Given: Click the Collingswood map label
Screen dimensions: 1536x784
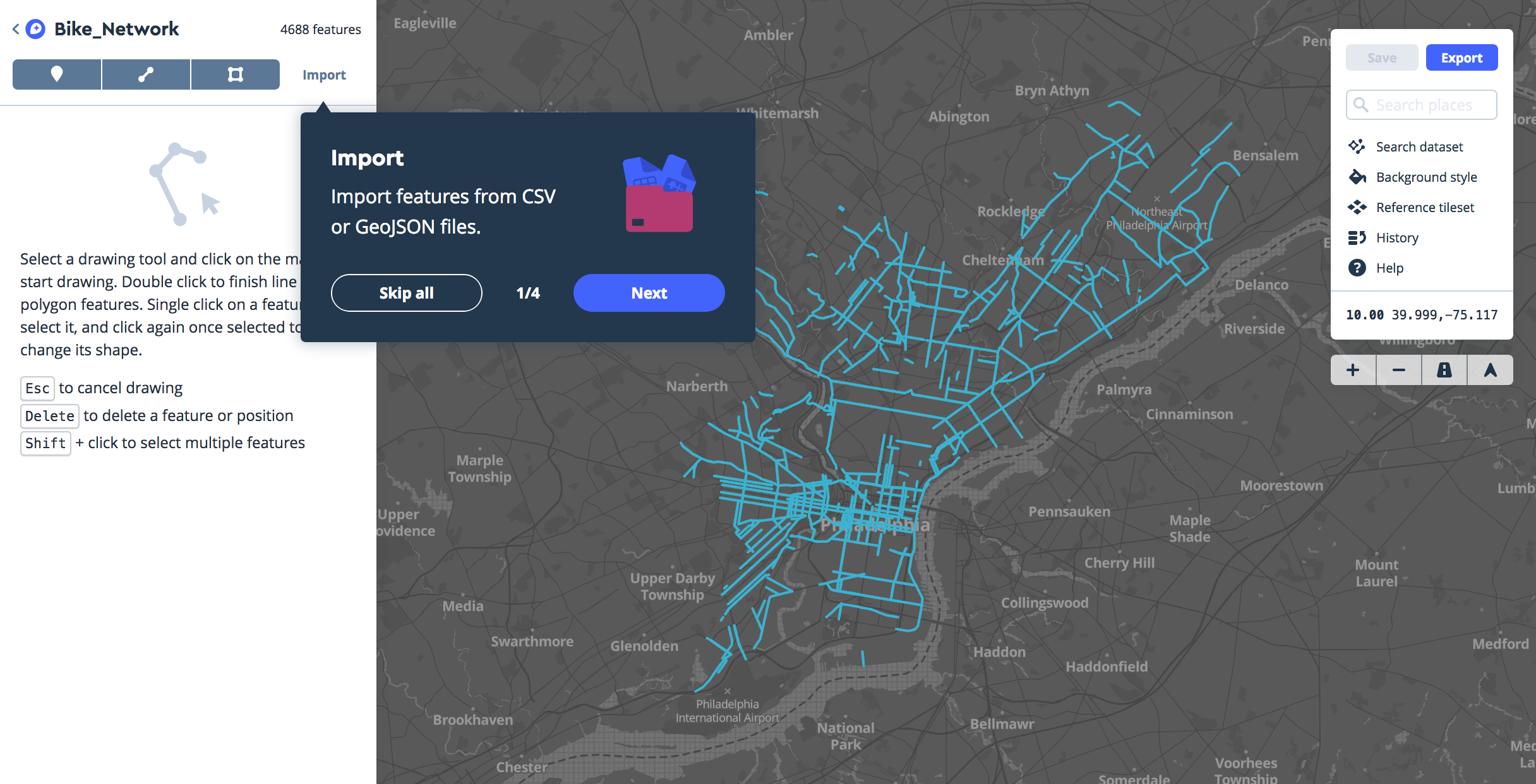Looking at the screenshot, I should pyautogui.click(x=1045, y=602).
